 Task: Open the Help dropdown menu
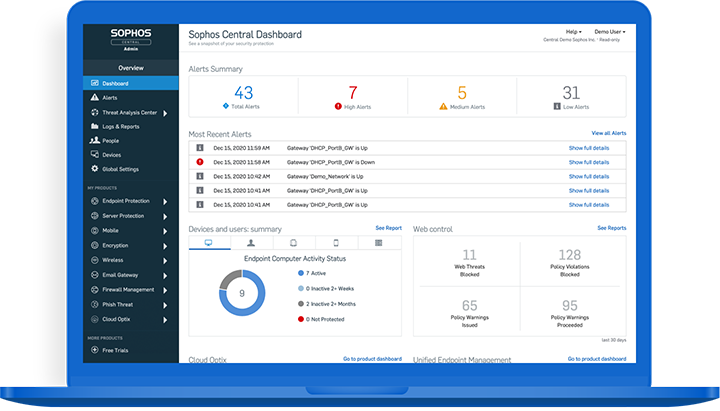pyautogui.click(x=572, y=32)
